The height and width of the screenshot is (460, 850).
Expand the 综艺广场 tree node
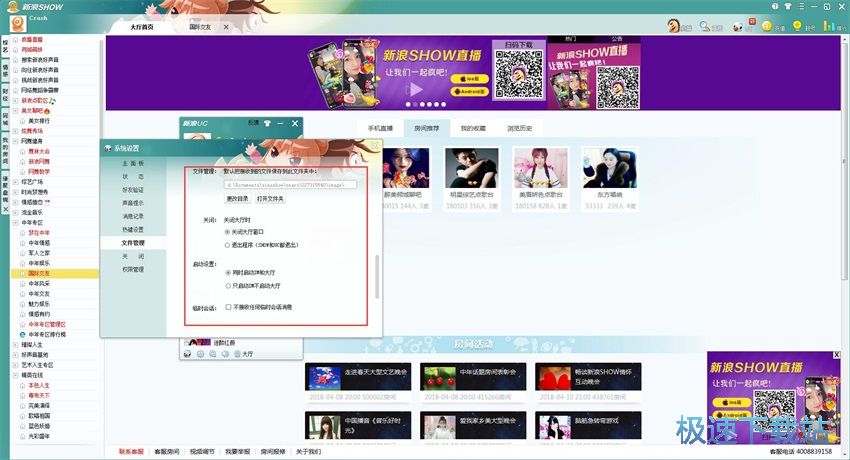[15, 182]
